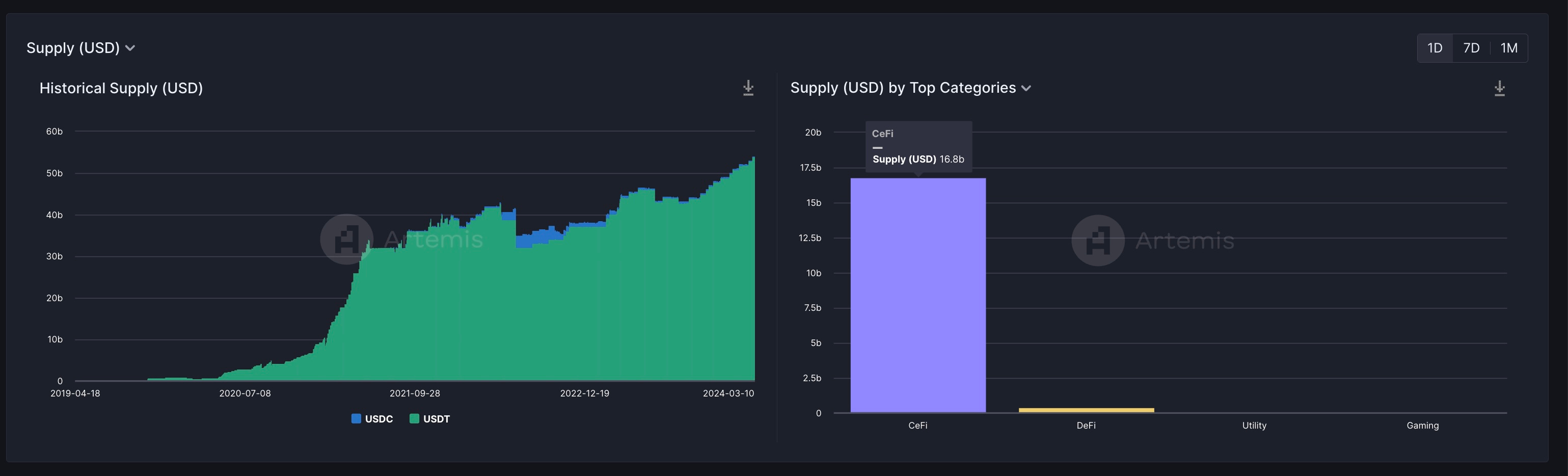The width and height of the screenshot is (1568, 476).
Task: Select the 1M time range
Action: pos(1509,48)
